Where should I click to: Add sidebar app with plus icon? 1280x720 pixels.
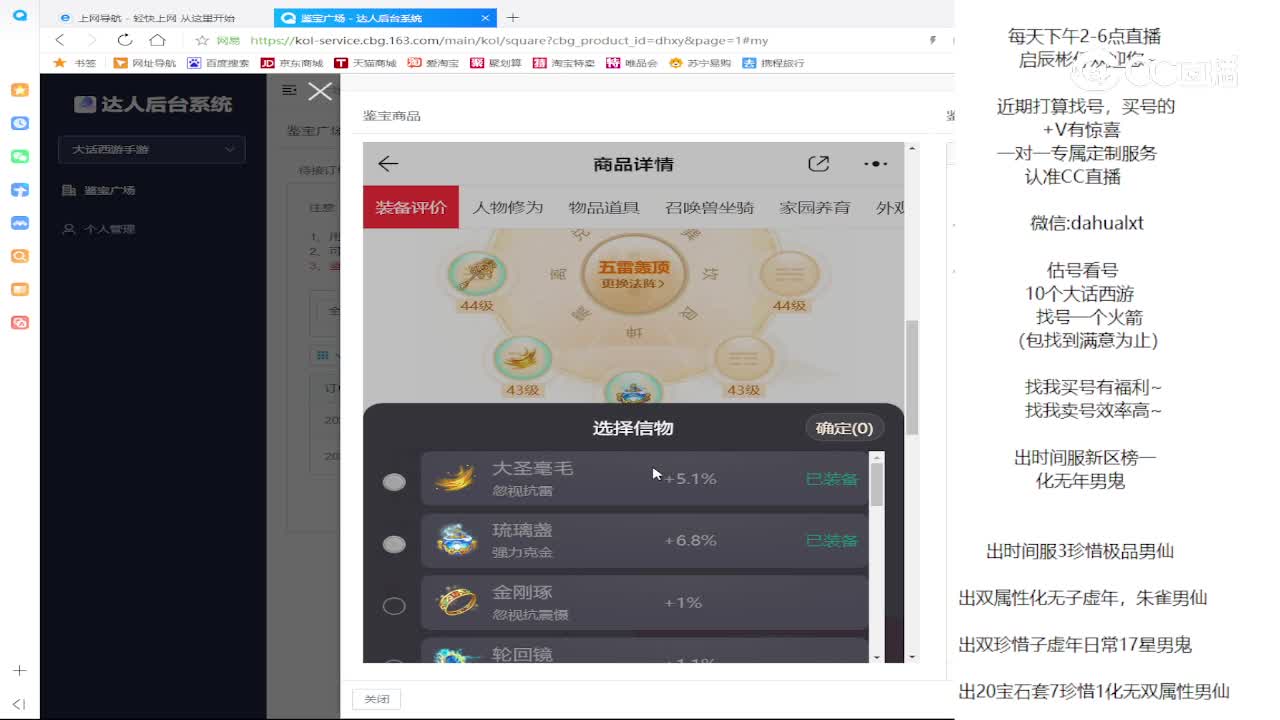[x=19, y=670]
